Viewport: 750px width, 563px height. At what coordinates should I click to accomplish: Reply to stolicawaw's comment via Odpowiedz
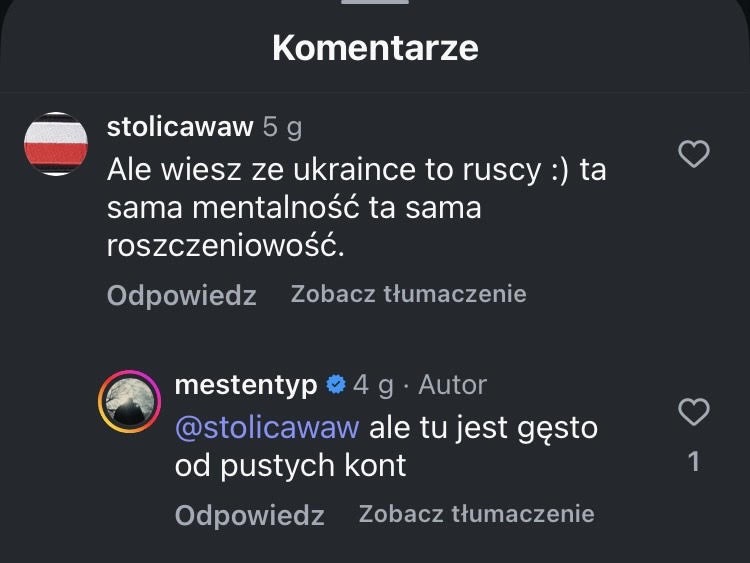click(x=181, y=296)
